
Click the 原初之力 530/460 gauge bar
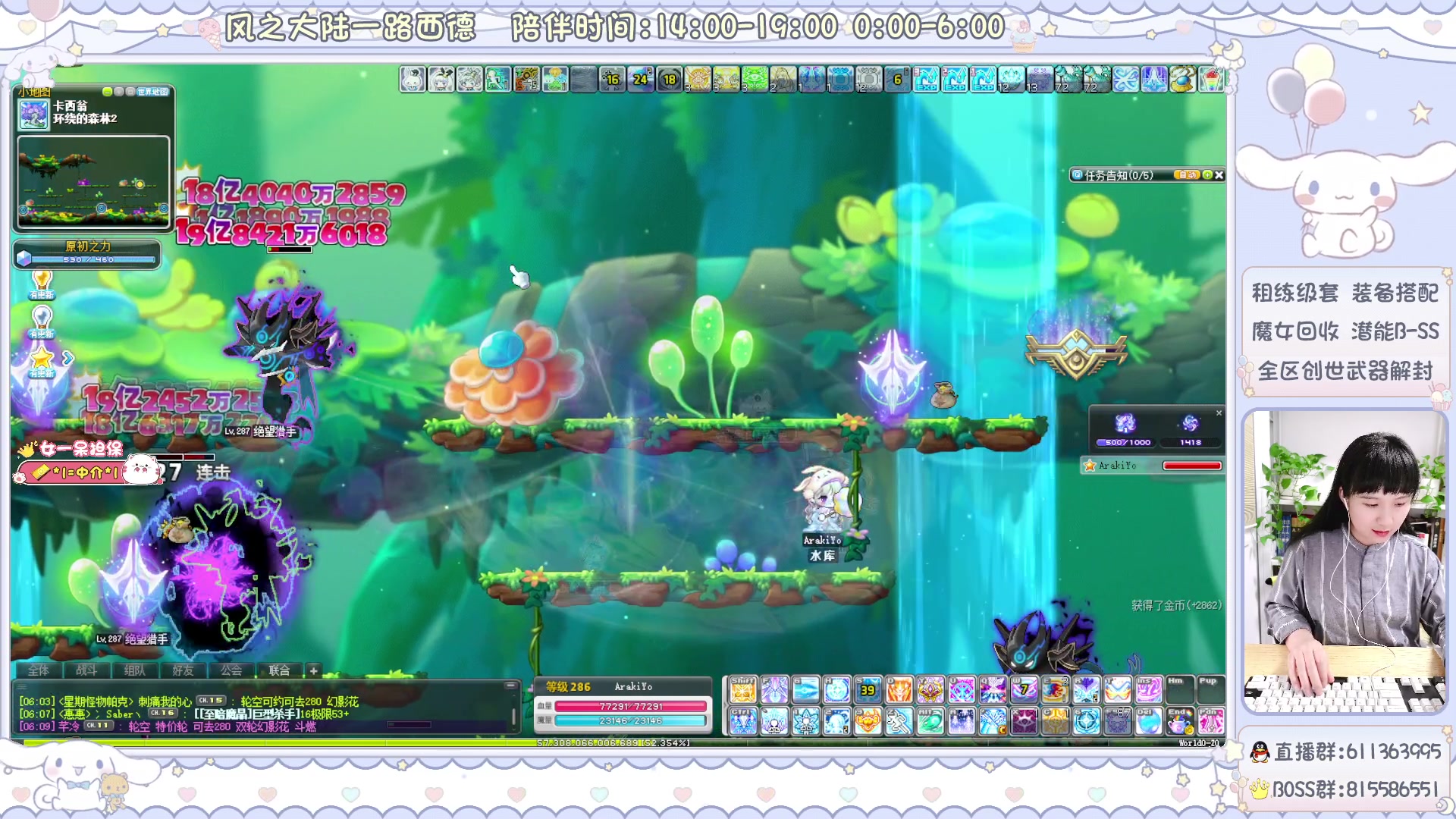pos(88,259)
